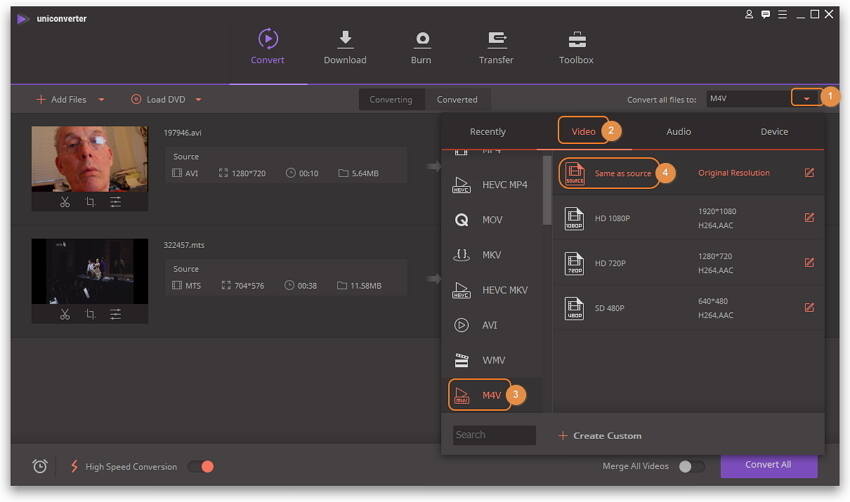Choose the HD 1080P preset
Image resolution: width=850 pixels, height=502 pixels.
pos(688,218)
